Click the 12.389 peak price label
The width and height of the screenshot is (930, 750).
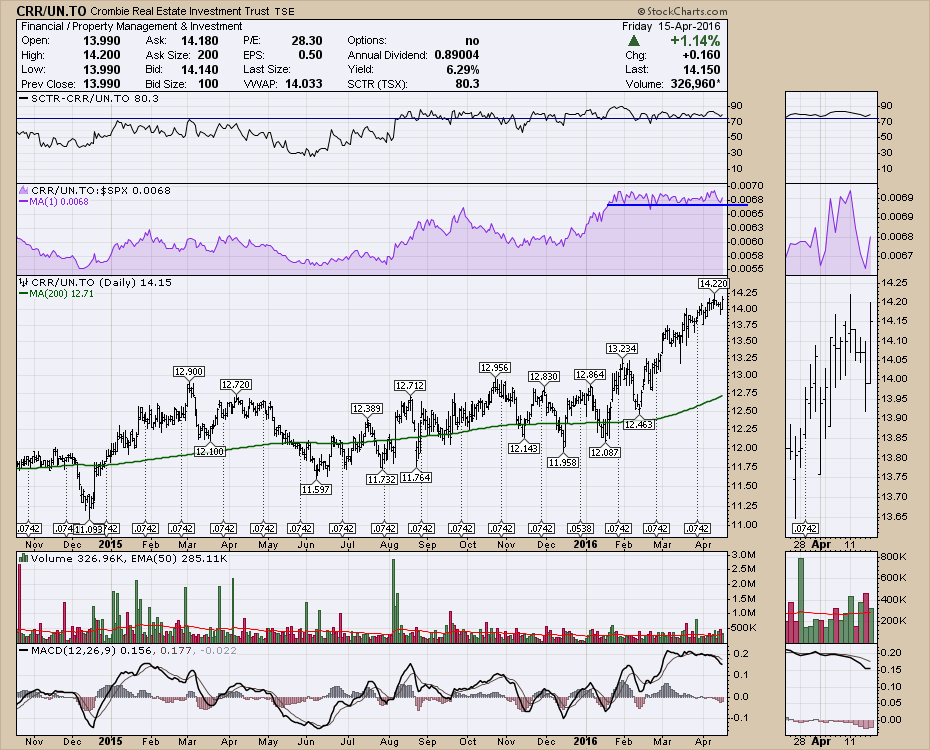tap(367, 408)
